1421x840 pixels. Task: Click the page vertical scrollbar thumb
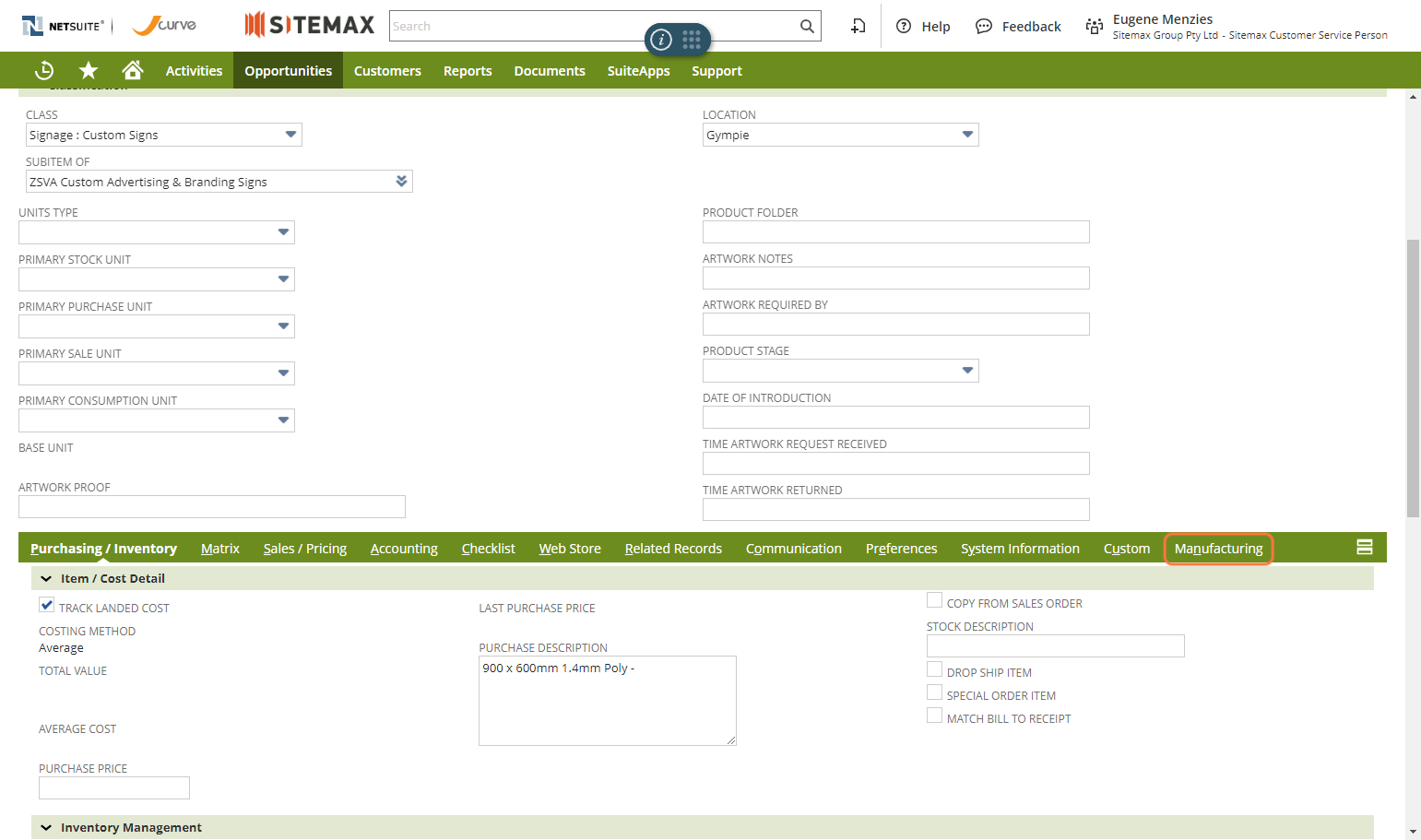(1413, 378)
